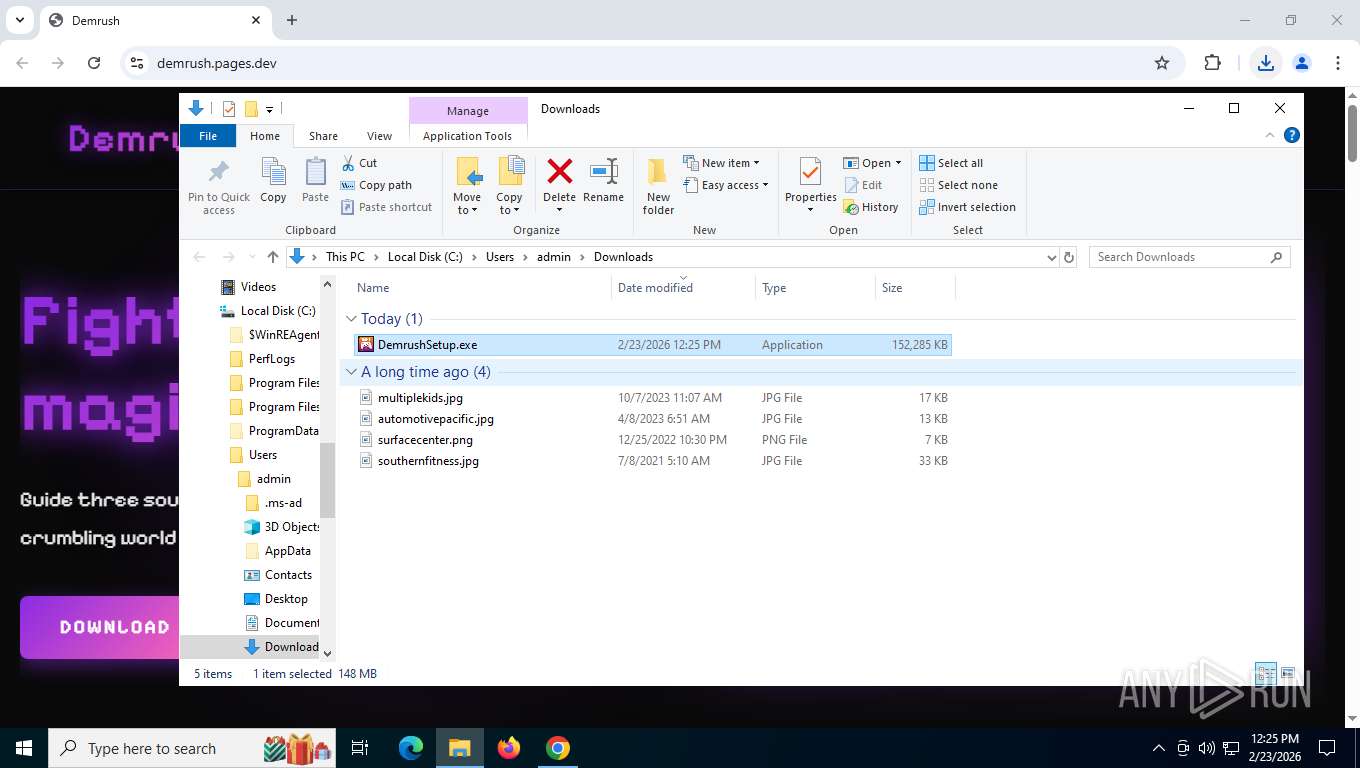This screenshot has height=768, width=1360.
Task: Select DemrushSetup.exe file
Action: pyautogui.click(x=653, y=345)
